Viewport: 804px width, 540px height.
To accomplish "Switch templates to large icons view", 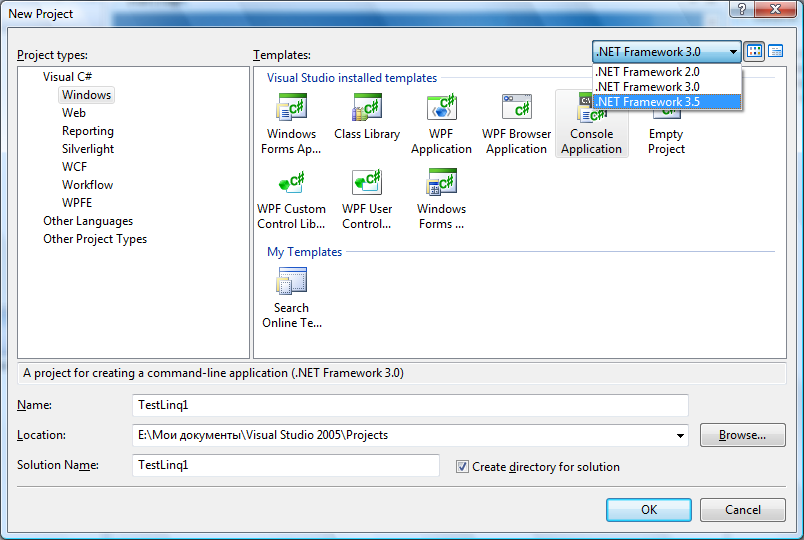I will click(754, 51).
